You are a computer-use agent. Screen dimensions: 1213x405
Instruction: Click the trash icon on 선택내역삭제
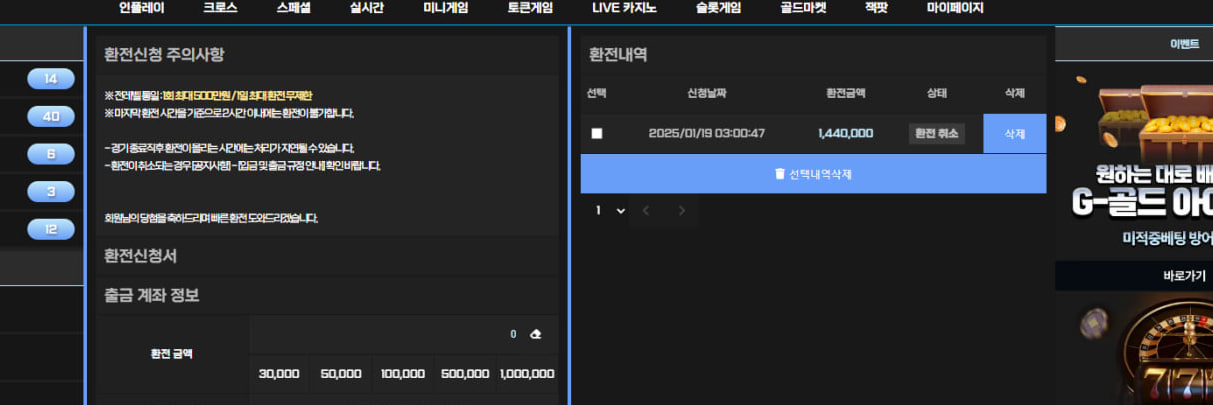click(780, 174)
